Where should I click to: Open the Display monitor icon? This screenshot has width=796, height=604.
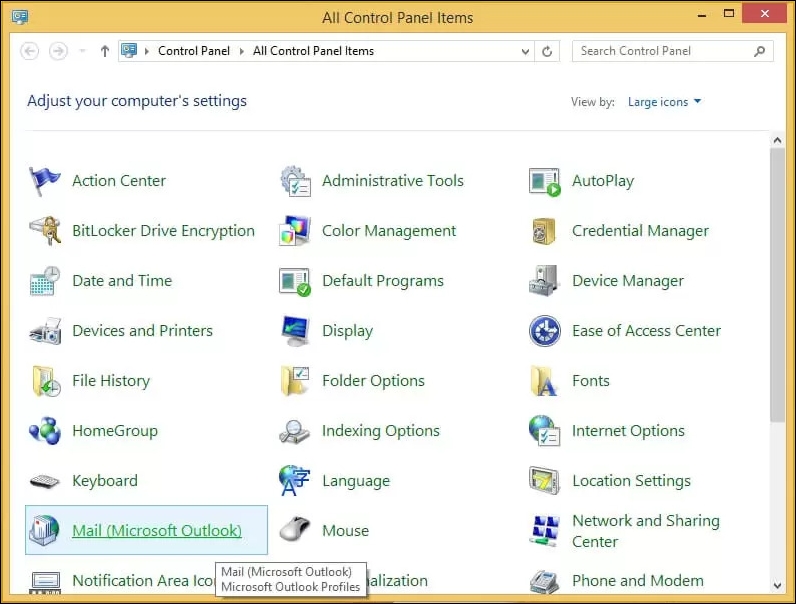click(295, 331)
